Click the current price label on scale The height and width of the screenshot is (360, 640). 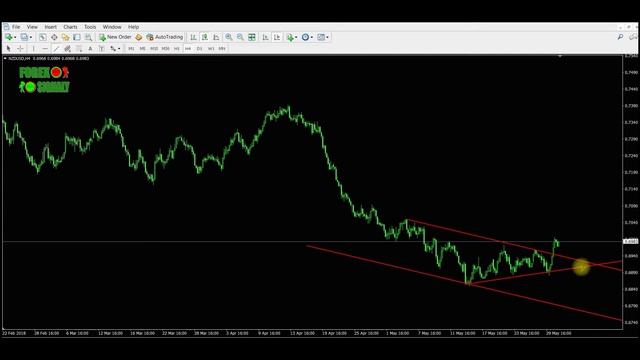(x=631, y=242)
